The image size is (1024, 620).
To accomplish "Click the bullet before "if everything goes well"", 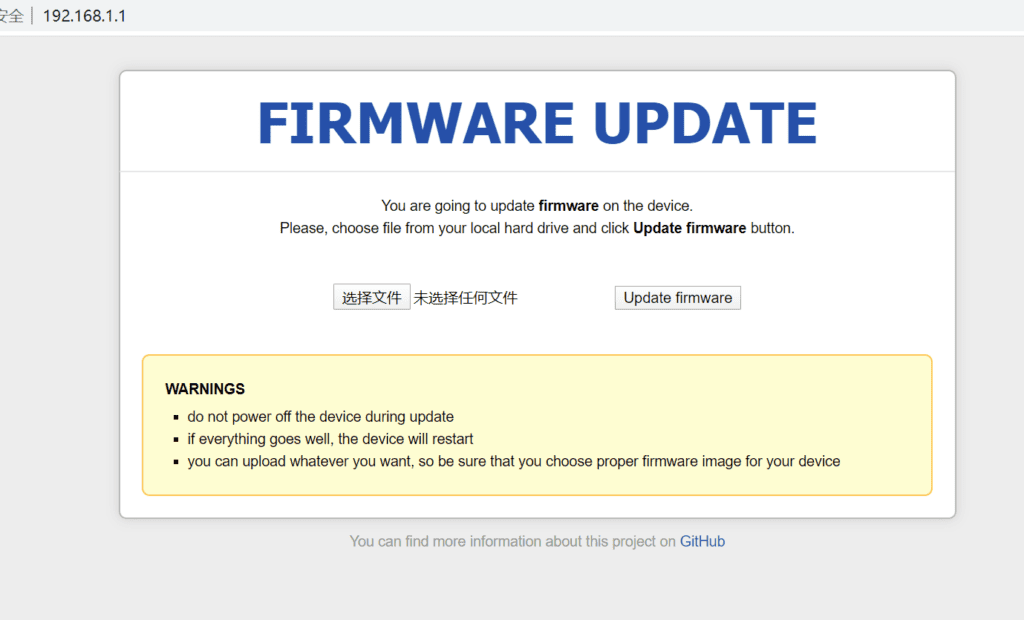I will 175,440.
